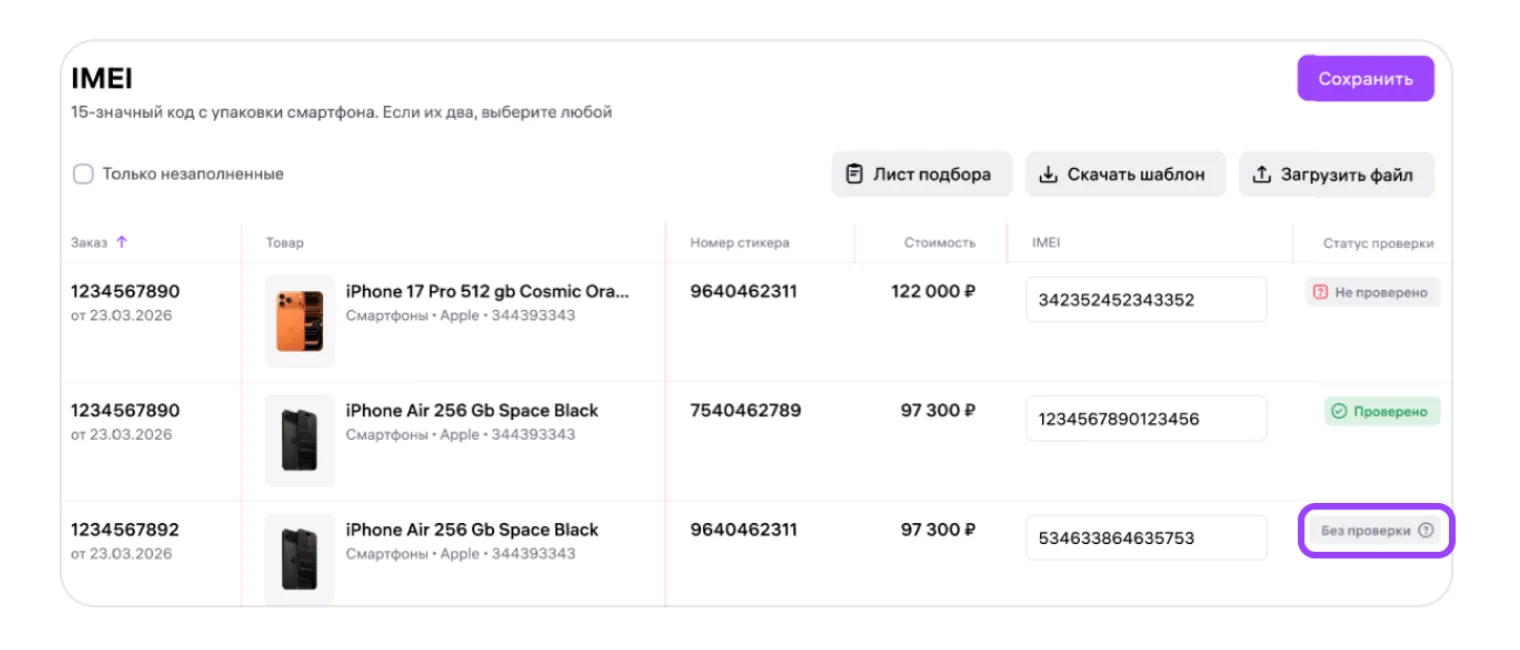
Task: Click the clipboard icon on 'Лист подбора'
Action: [x=854, y=174]
